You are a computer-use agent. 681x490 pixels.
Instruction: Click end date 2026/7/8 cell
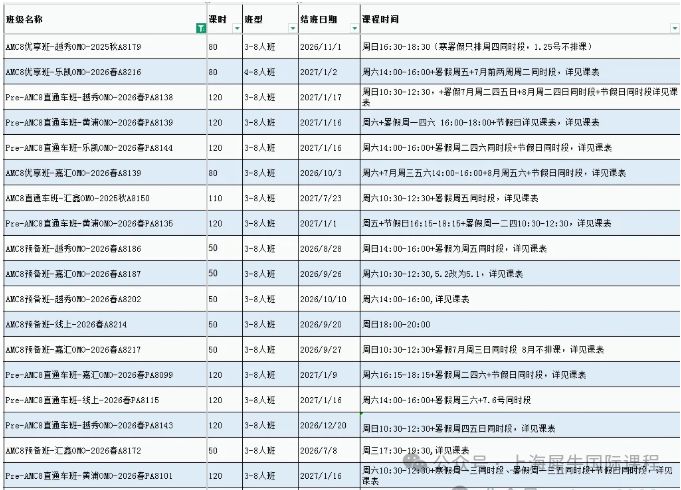329,450
